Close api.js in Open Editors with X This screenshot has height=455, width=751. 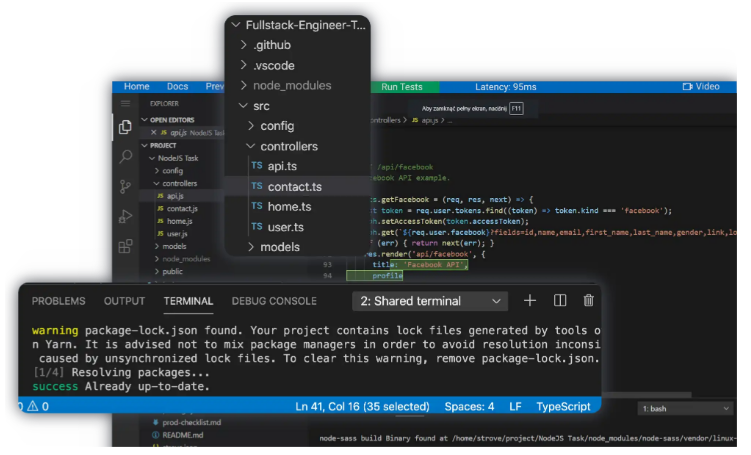pyautogui.click(x=153, y=133)
